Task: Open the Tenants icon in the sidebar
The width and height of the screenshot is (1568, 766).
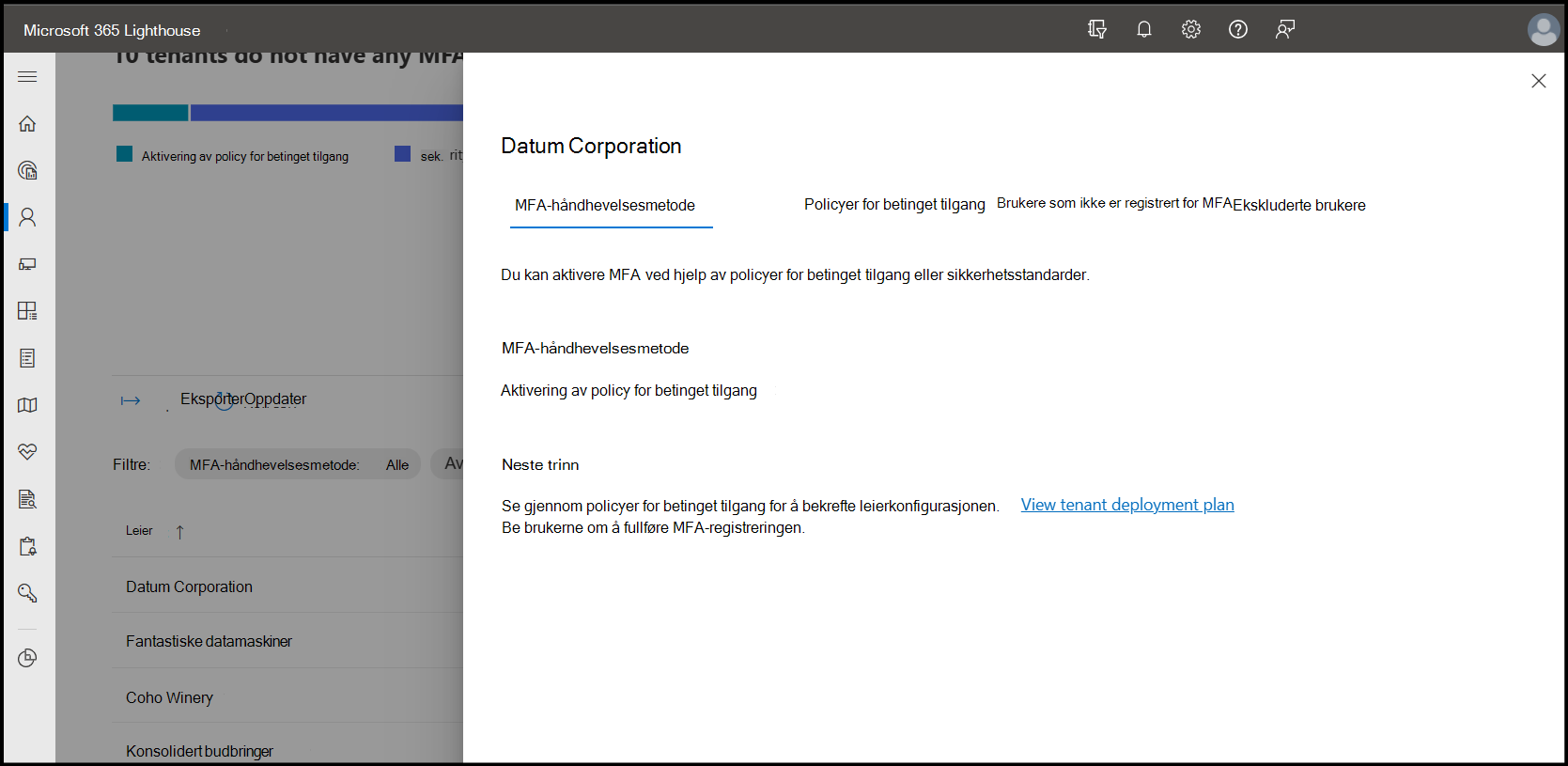Action: (x=27, y=170)
